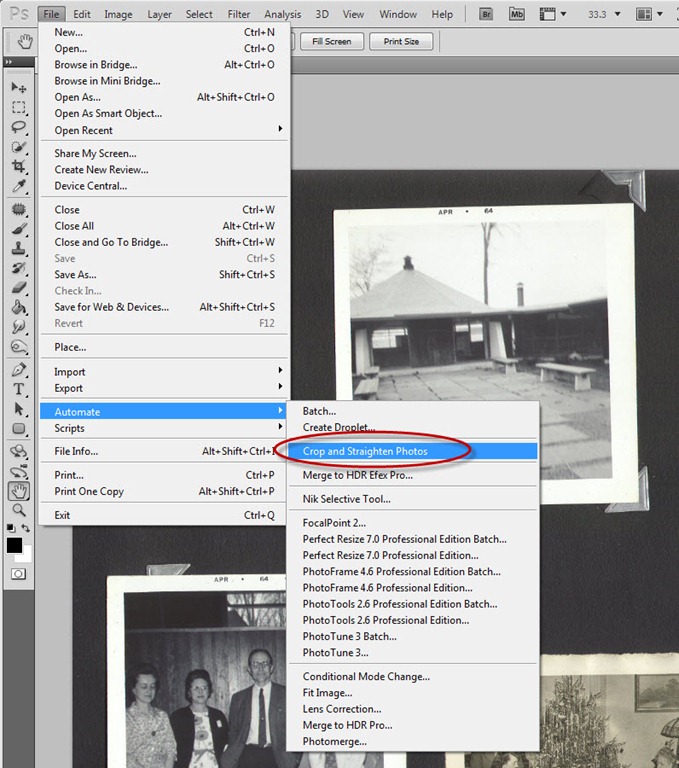This screenshot has width=679, height=768.
Task: Expand the Open Recent submenu
Action: (x=164, y=130)
